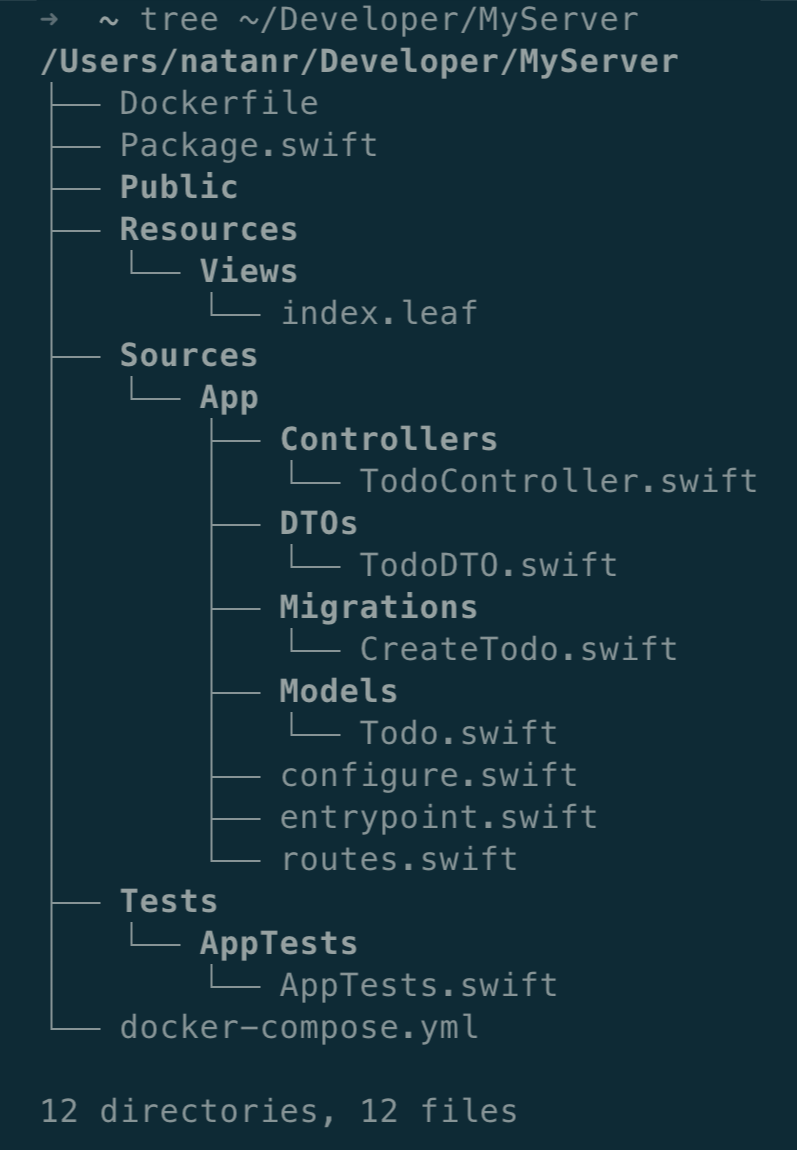The width and height of the screenshot is (797, 1150).
Task: Click entrypoint.swift in the output
Action: (438, 817)
